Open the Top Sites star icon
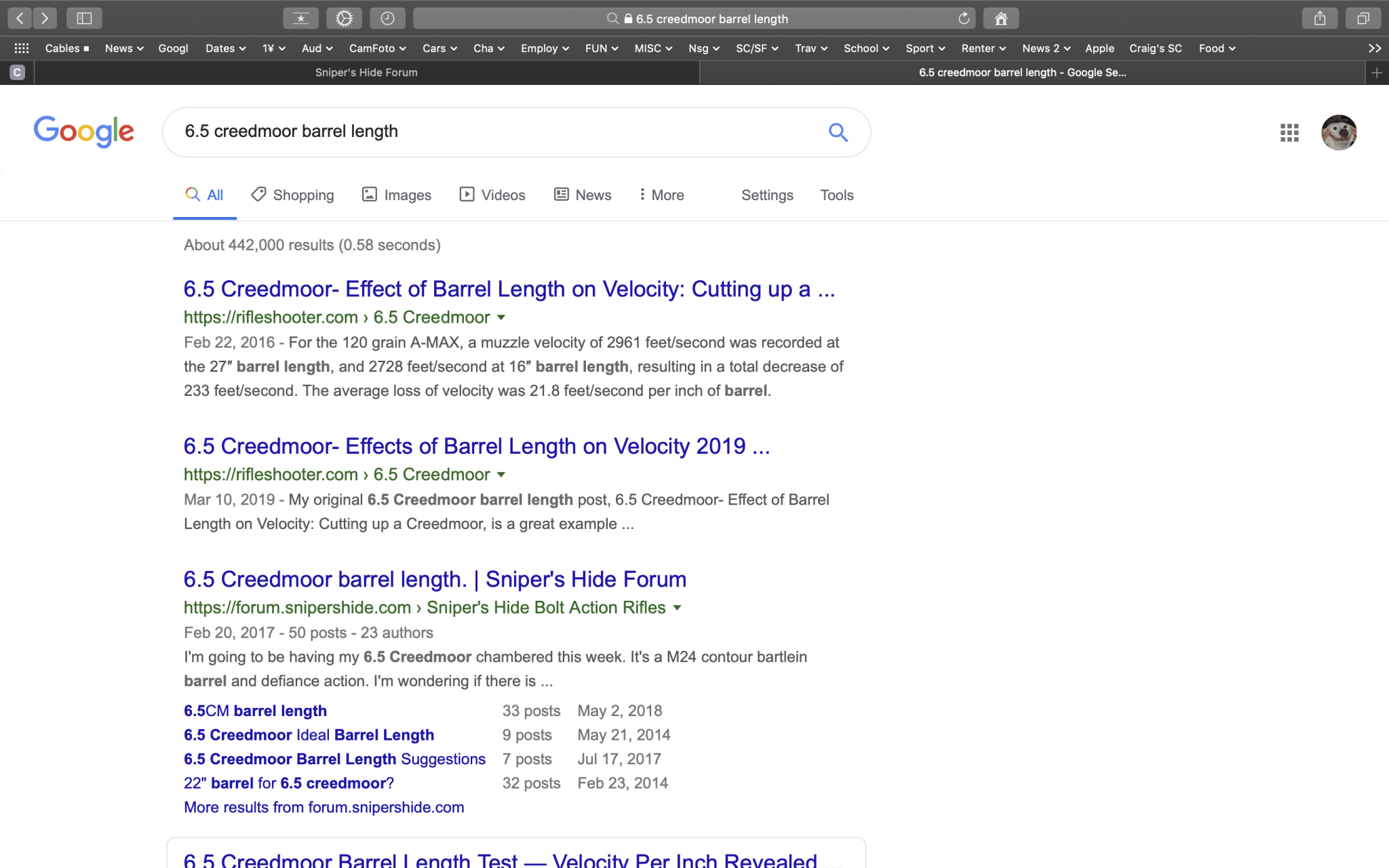This screenshot has height=868, width=1389. (x=300, y=18)
